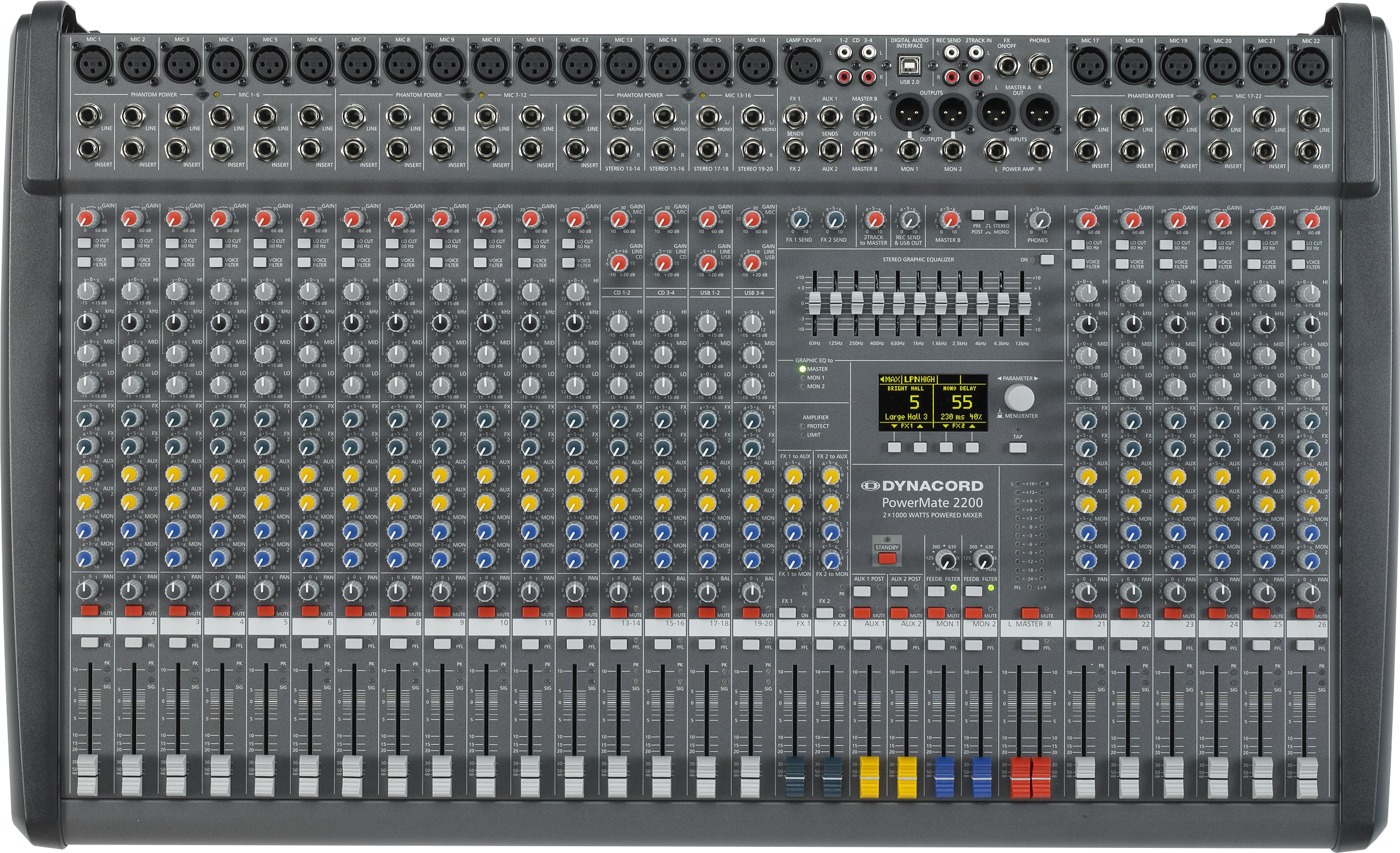Click the channel 1 fader
The height and width of the screenshot is (853, 1400).
[x=87, y=775]
